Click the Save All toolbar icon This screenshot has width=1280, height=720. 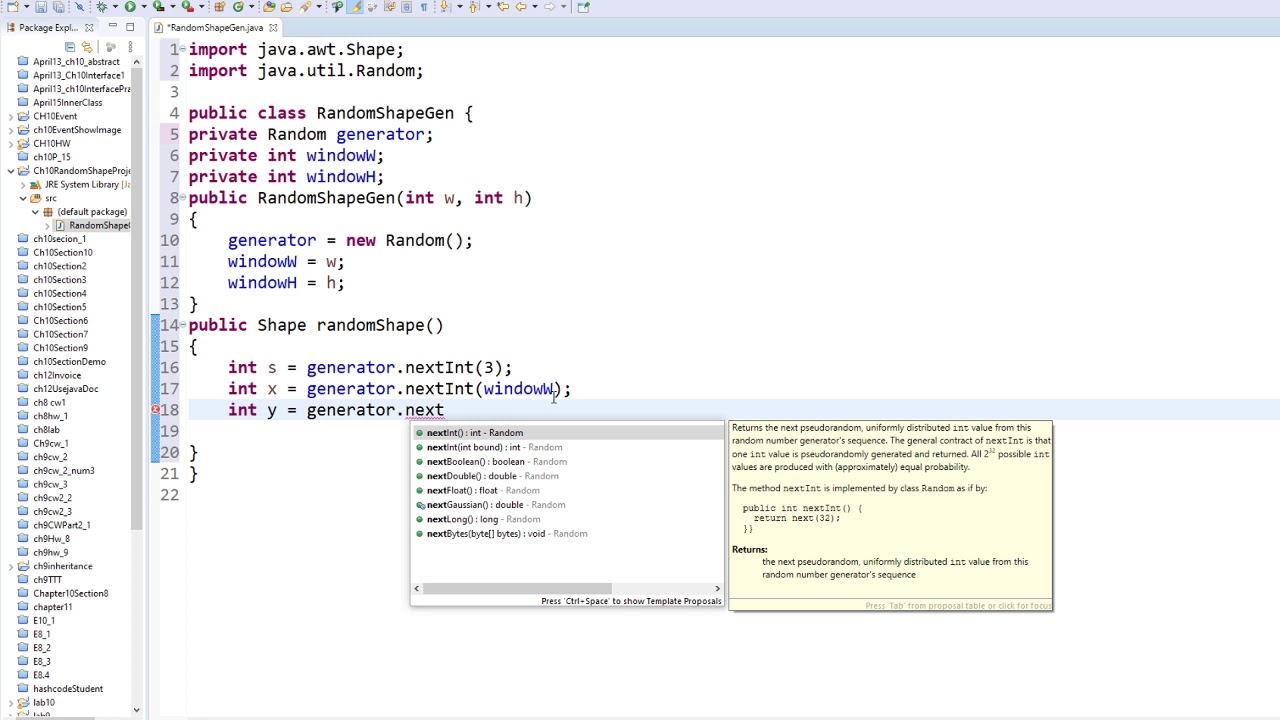pyautogui.click(x=58, y=7)
